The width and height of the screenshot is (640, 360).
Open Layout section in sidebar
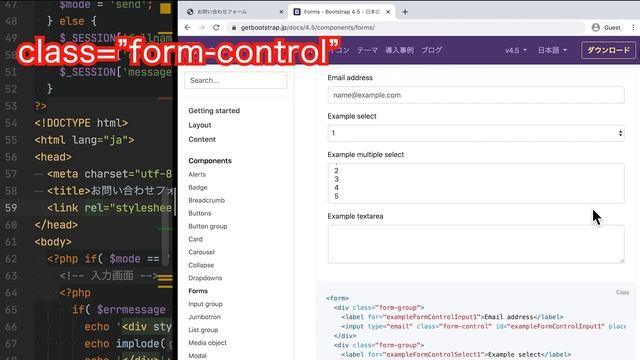point(200,125)
